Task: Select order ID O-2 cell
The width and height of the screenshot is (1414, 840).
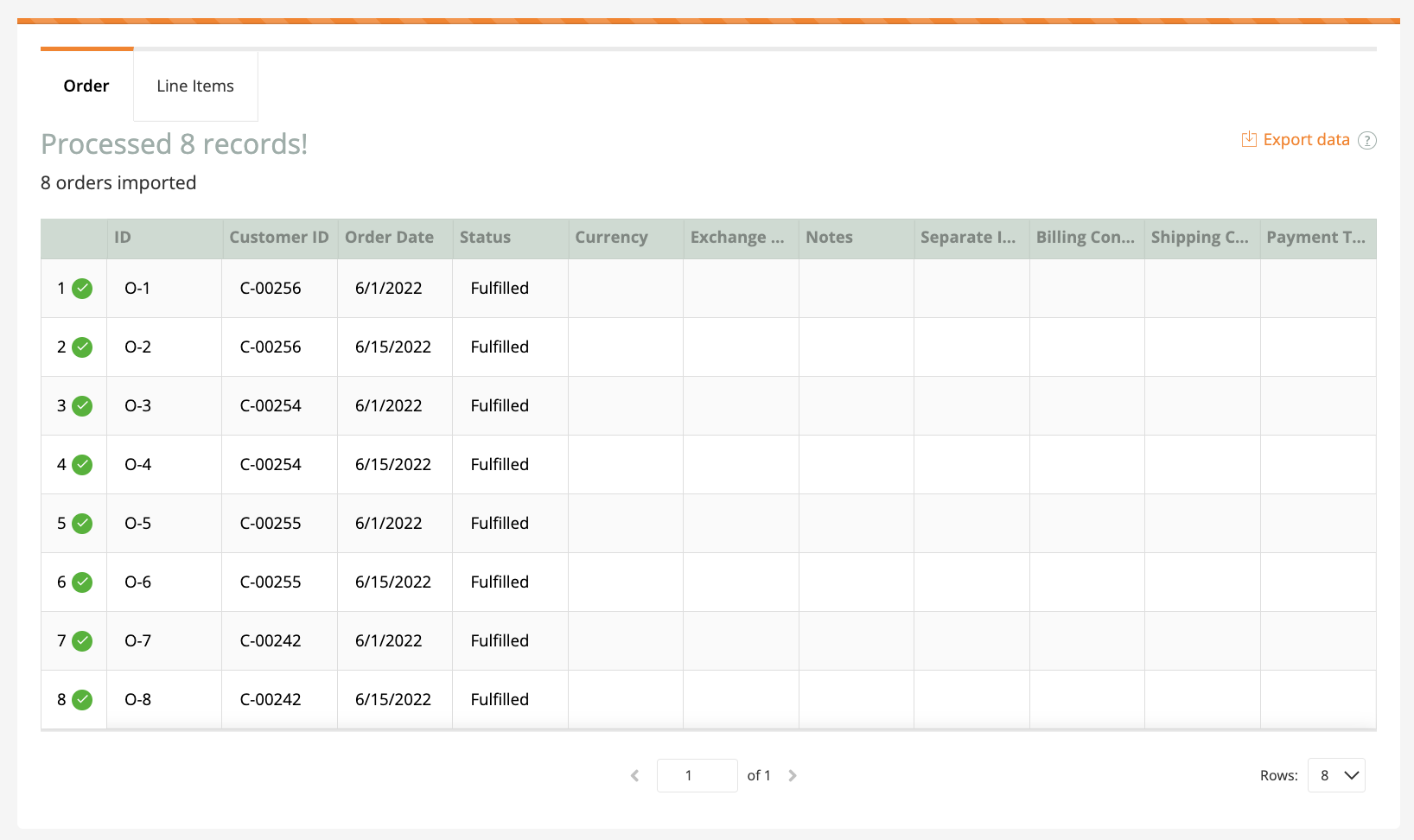Action: point(164,347)
